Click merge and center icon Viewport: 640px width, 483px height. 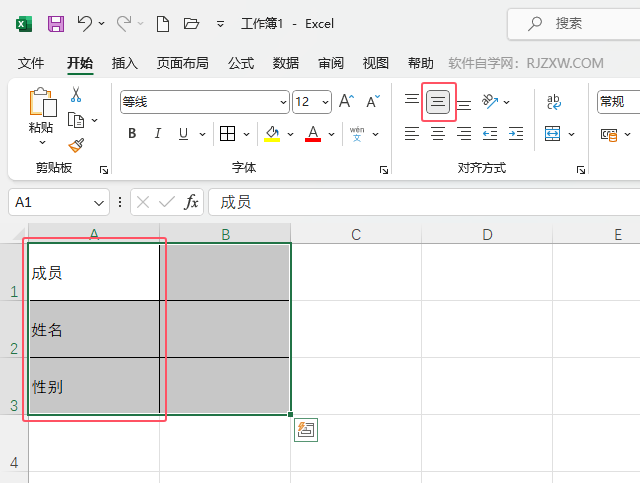pyautogui.click(x=553, y=134)
